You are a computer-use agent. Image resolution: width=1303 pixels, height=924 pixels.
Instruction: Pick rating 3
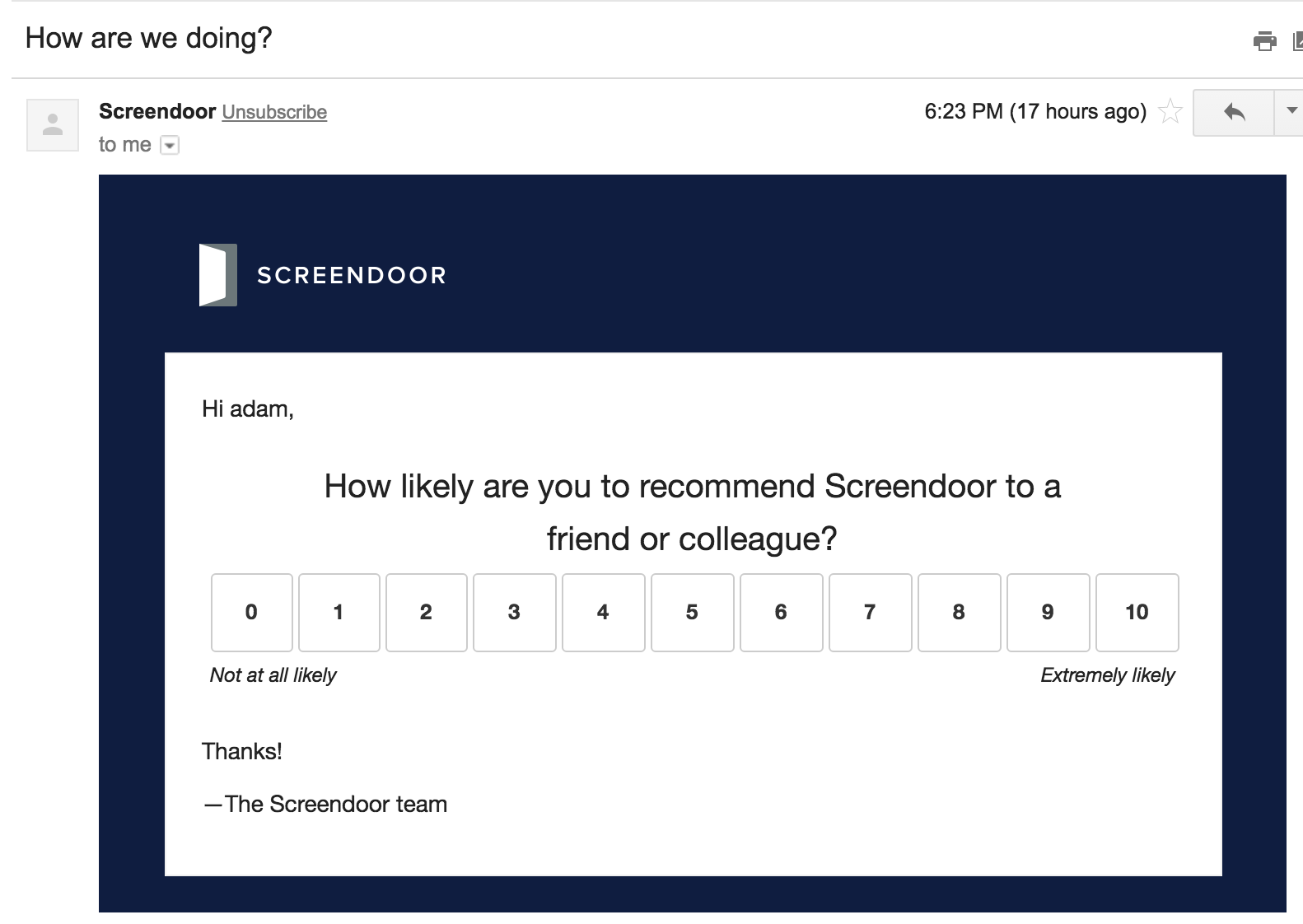[x=515, y=613]
